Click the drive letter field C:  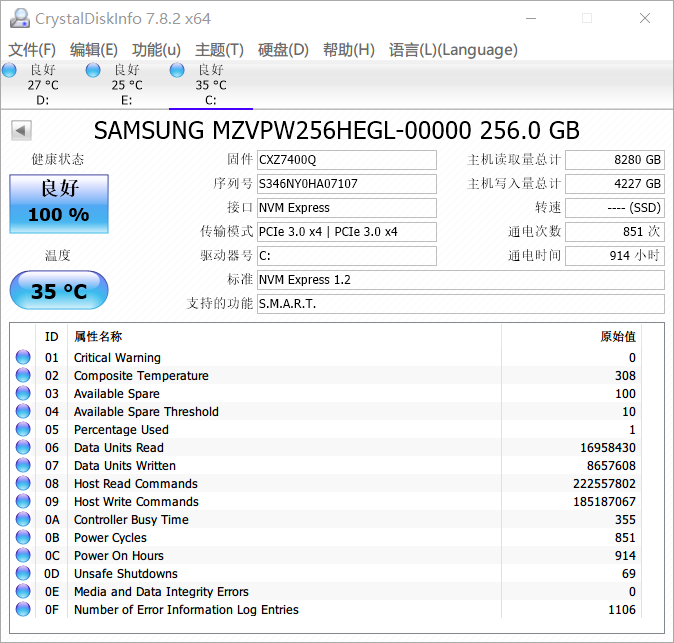347,256
